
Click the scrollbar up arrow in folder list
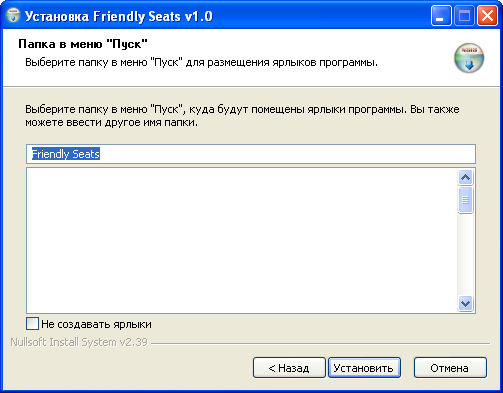point(465,177)
